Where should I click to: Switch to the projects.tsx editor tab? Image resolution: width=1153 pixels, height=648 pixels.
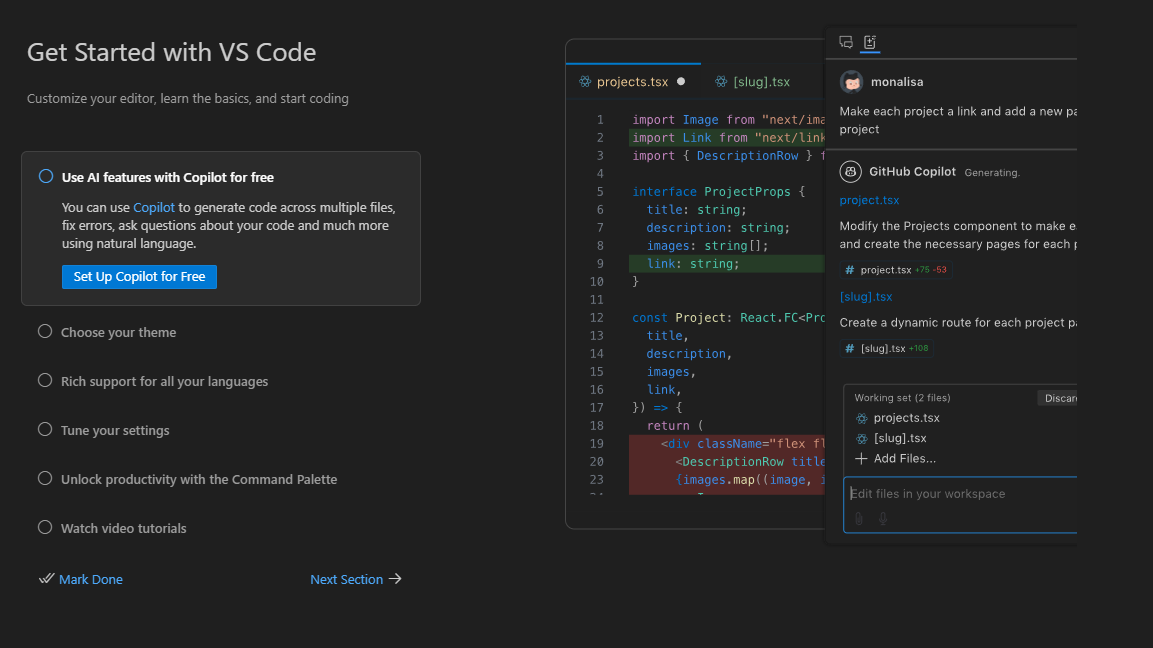point(632,82)
